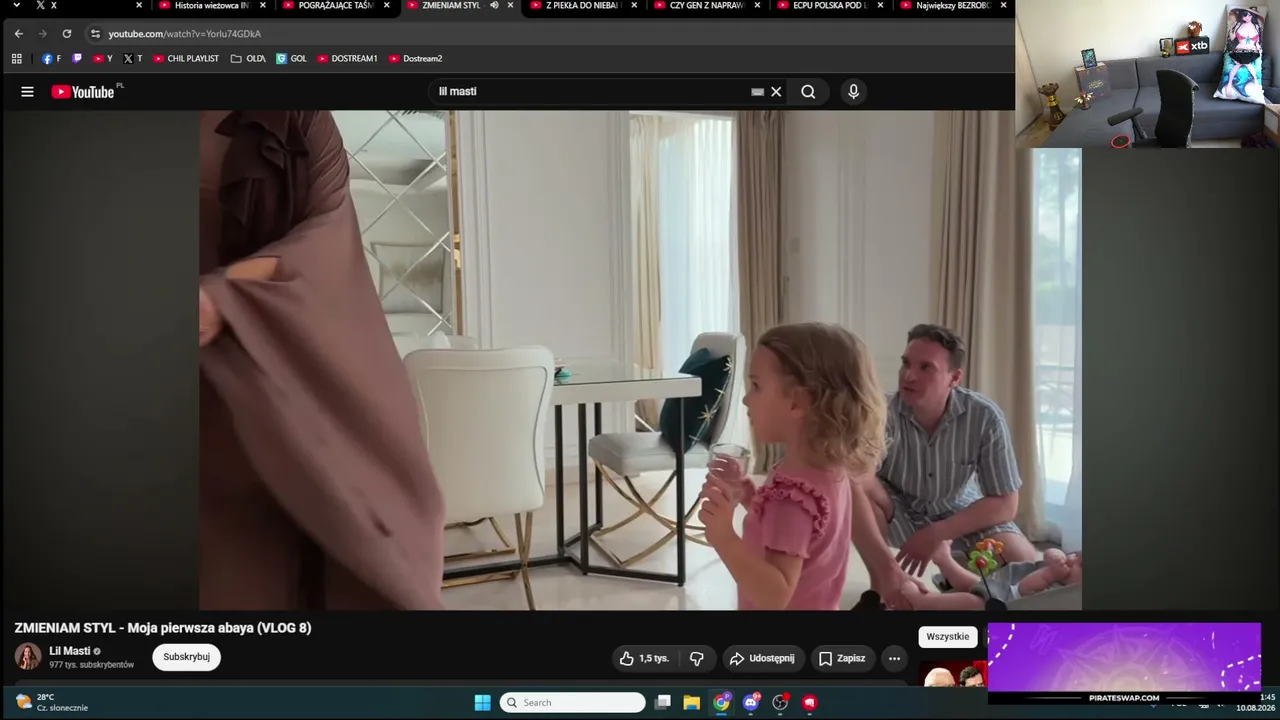Viewport: 1280px width, 720px height.
Task: Start voice search with the microphone
Action: [x=853, y=92]
